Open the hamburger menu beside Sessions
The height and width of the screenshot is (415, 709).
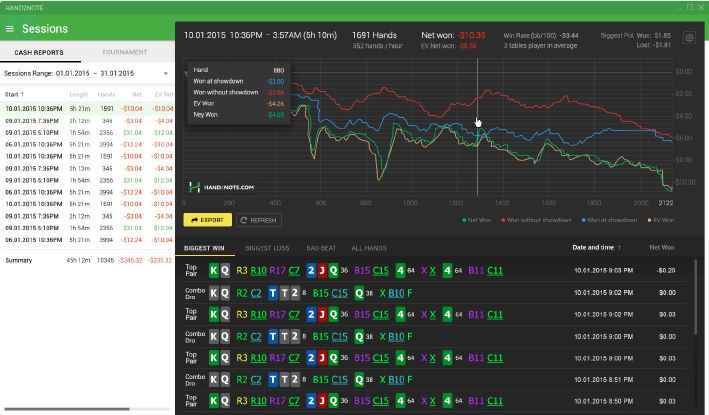(10, 29)
